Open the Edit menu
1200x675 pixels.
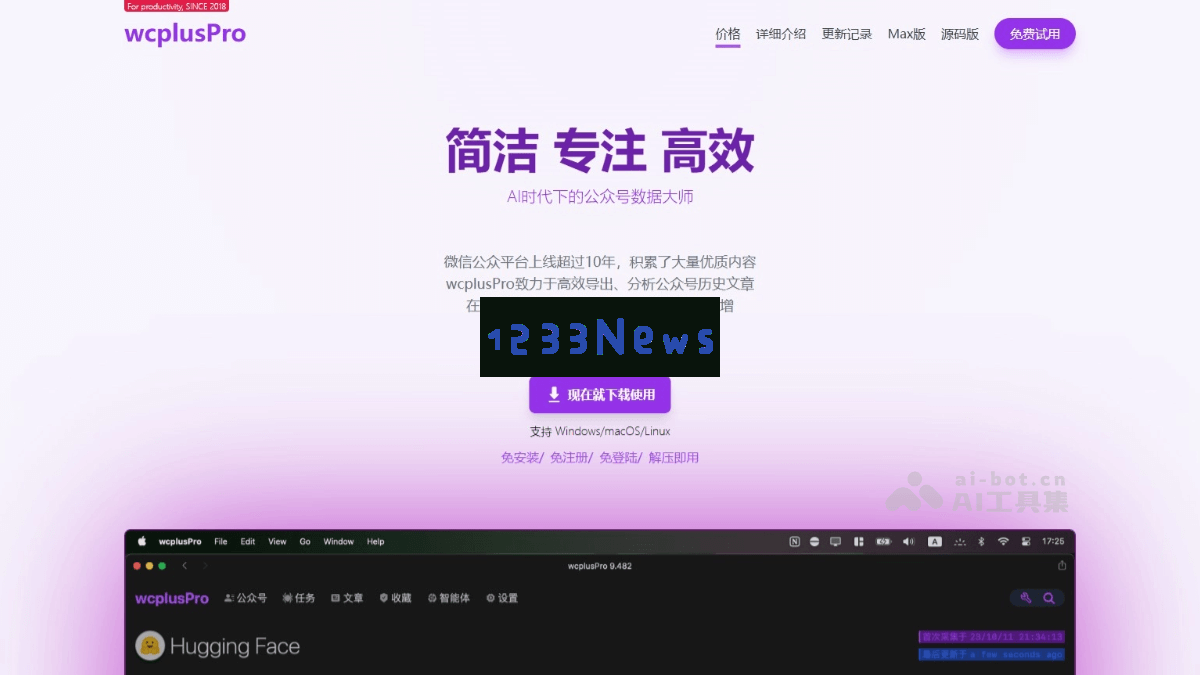248,542
